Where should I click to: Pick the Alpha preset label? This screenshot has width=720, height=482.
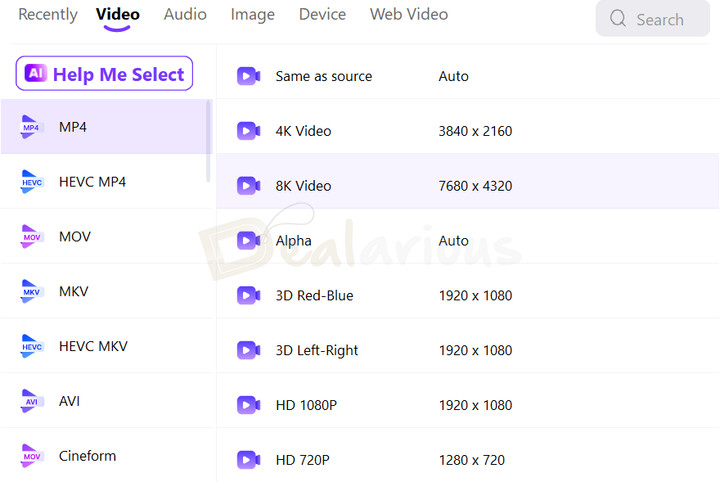tap(293, 241)
